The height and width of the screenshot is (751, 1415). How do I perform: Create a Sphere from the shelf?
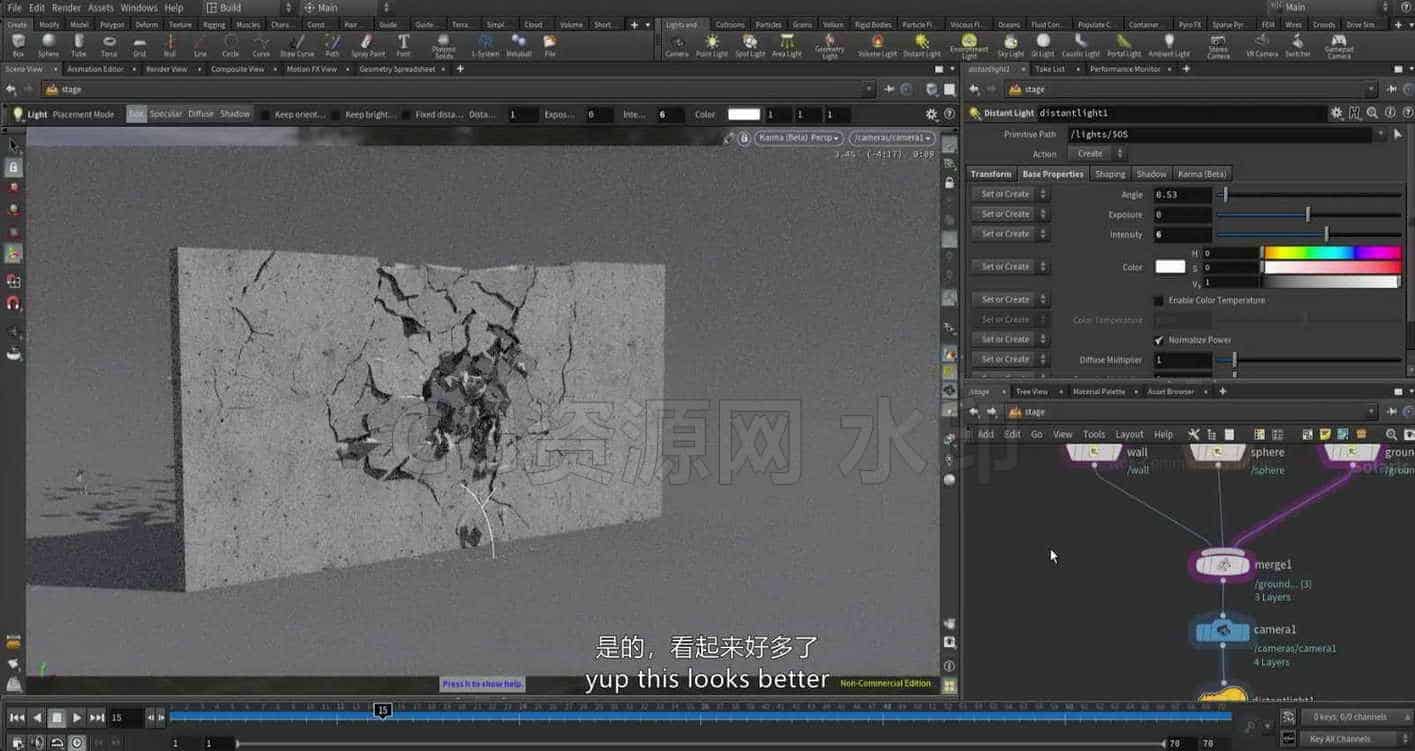[48, 45]
